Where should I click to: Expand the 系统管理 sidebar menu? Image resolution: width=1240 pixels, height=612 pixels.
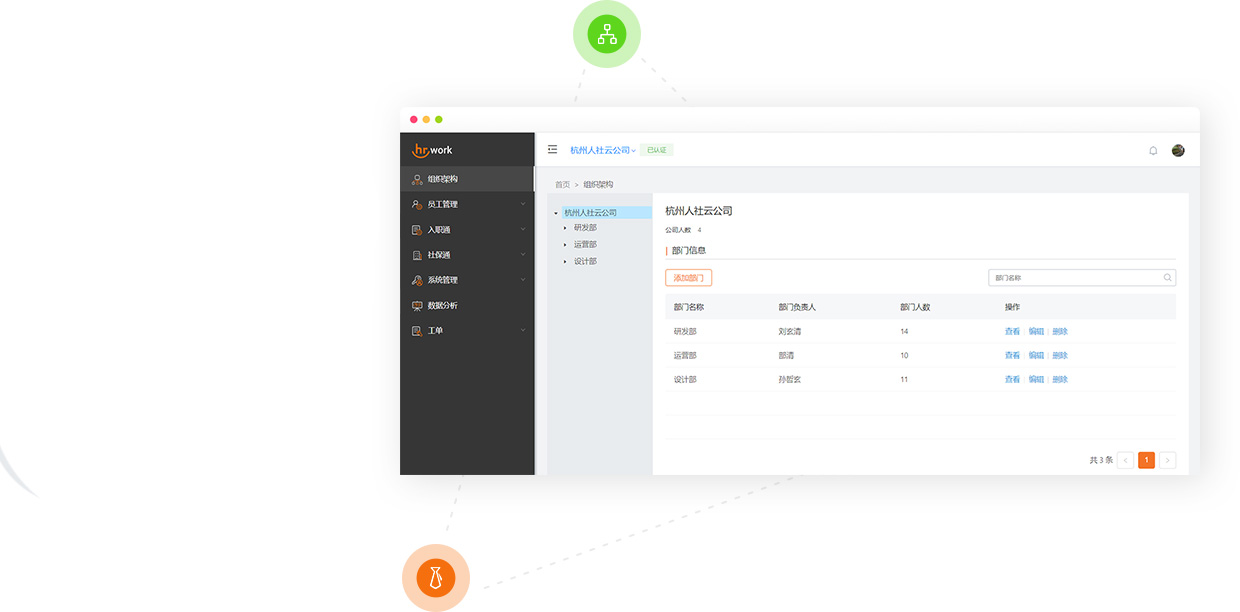[x=470, y=280]
